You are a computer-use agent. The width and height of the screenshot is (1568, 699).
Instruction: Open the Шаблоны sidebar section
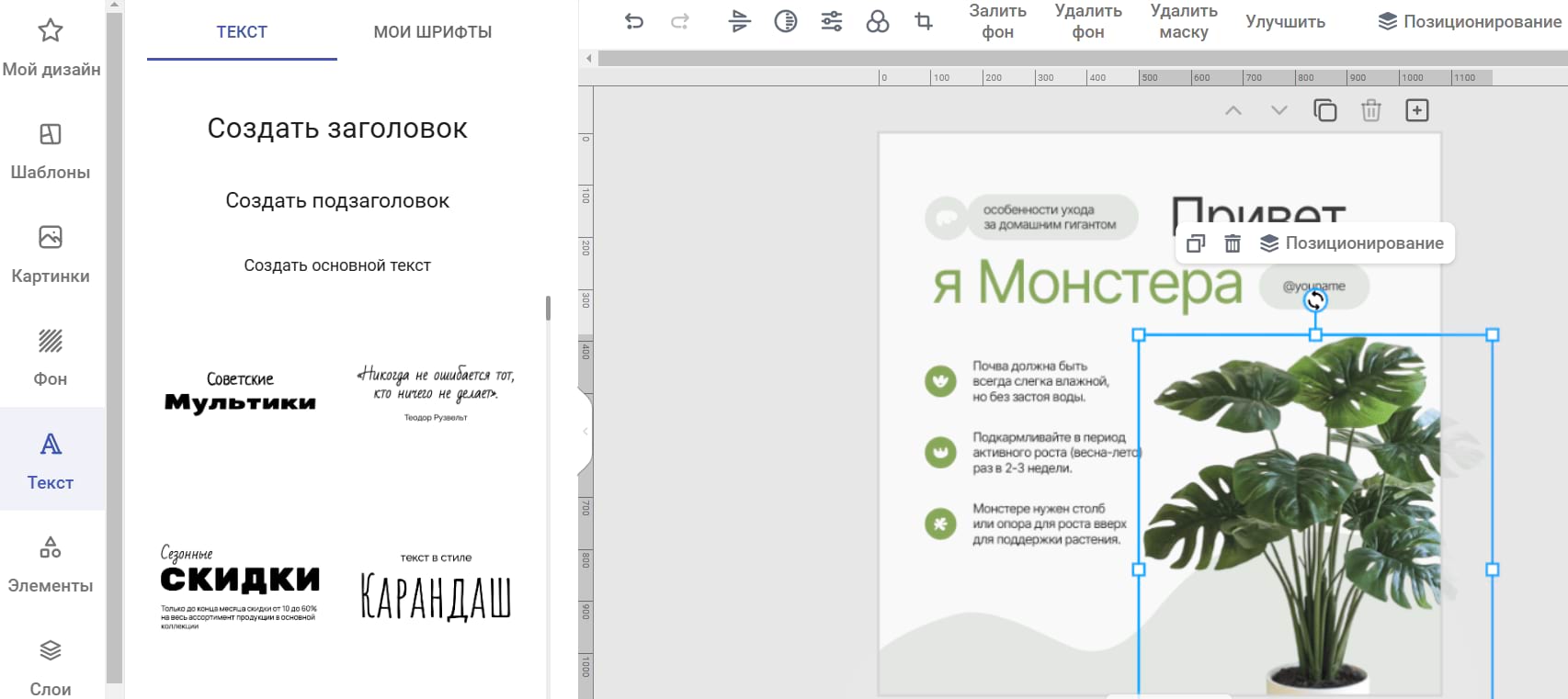click(x=51, y=152)
